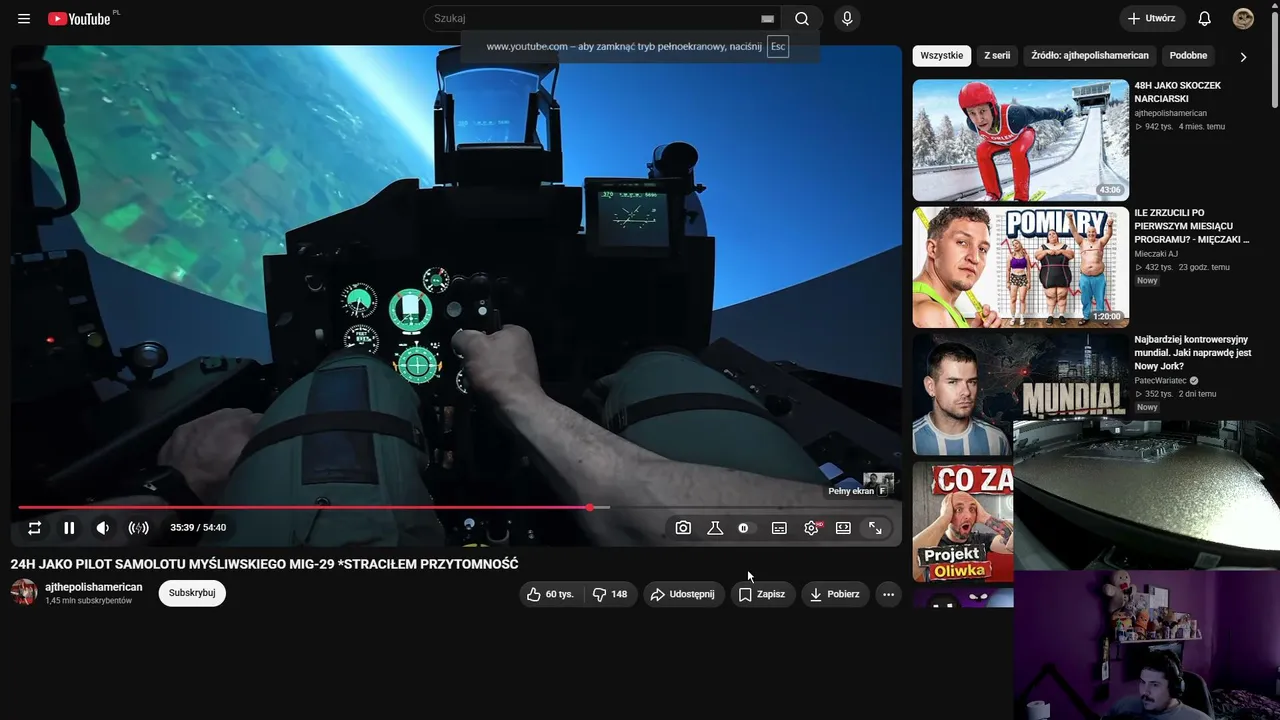
Task: Open the on-screen keyboard in search
Action: [767, 19]
